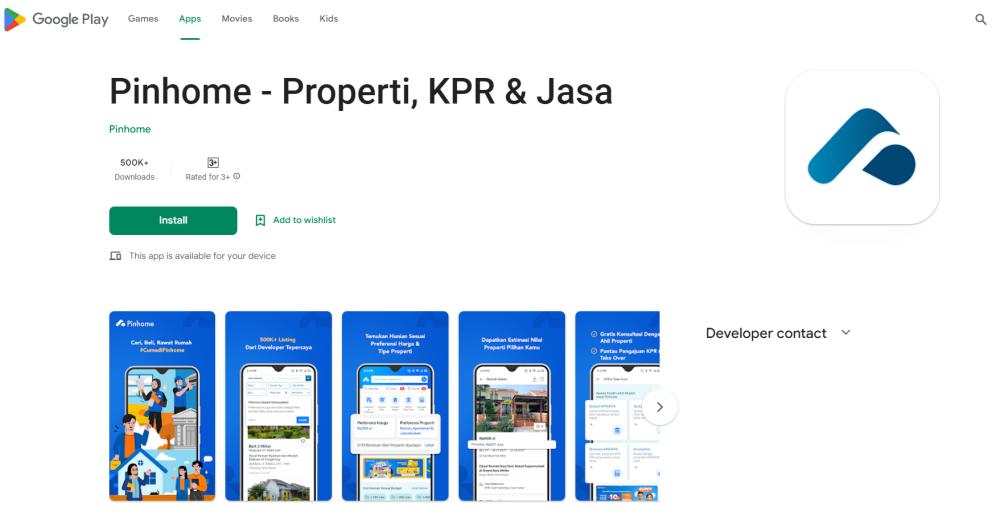The width and height of the screenshot is (1000, 524).
Task: Add the app to wishlist
Action: pyautogui.click(x=295, y=220)
